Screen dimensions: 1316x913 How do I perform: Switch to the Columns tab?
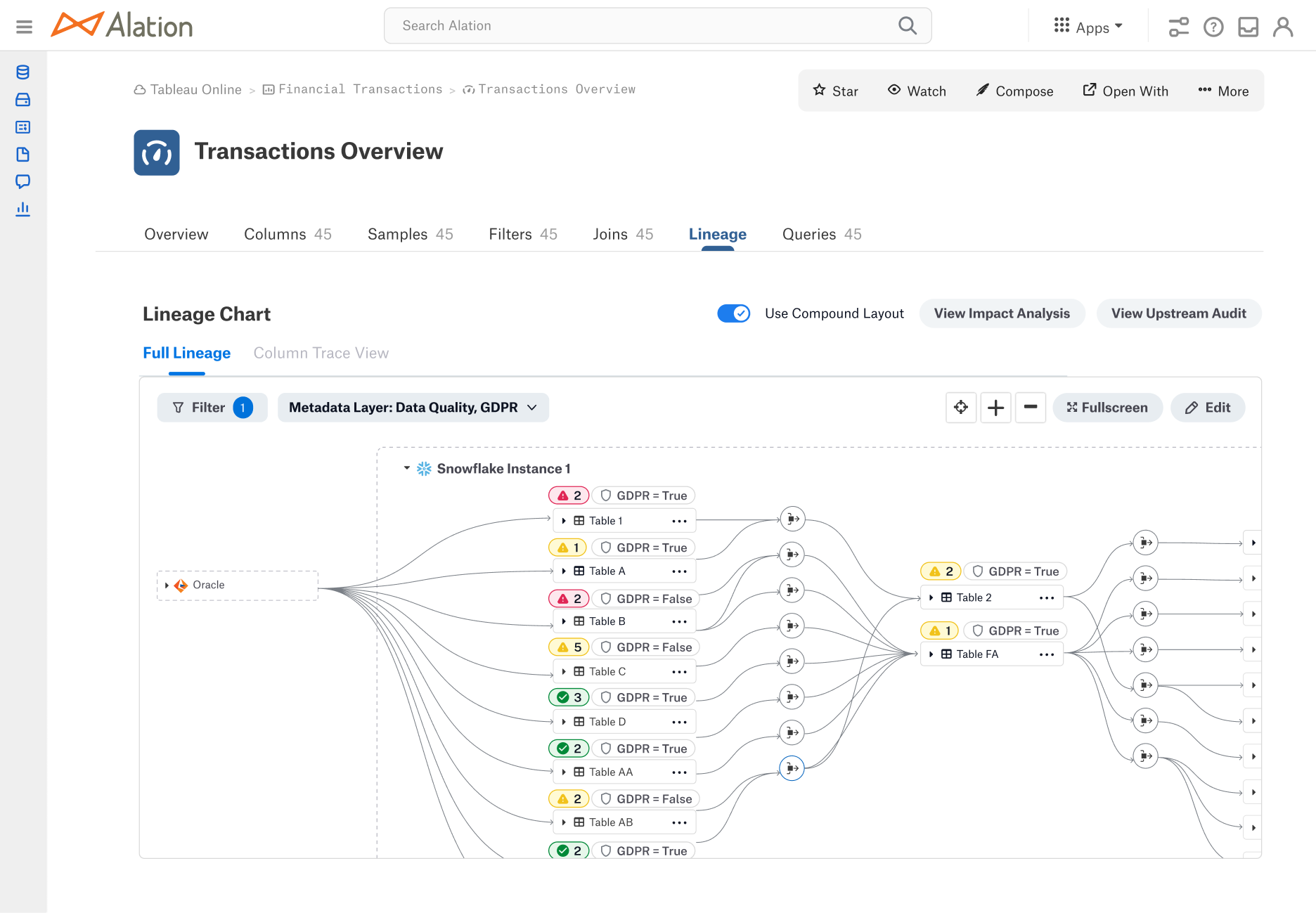(x=288, y=234)
